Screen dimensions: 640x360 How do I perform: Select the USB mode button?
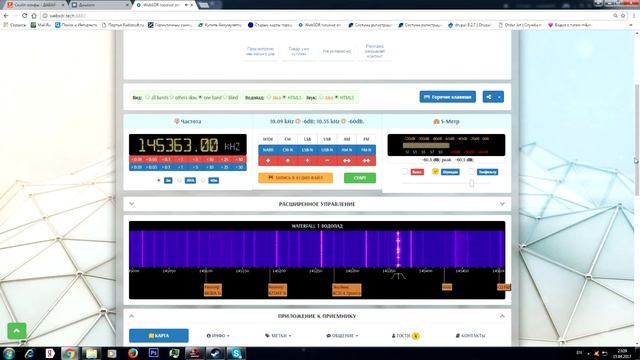(327, 139)
